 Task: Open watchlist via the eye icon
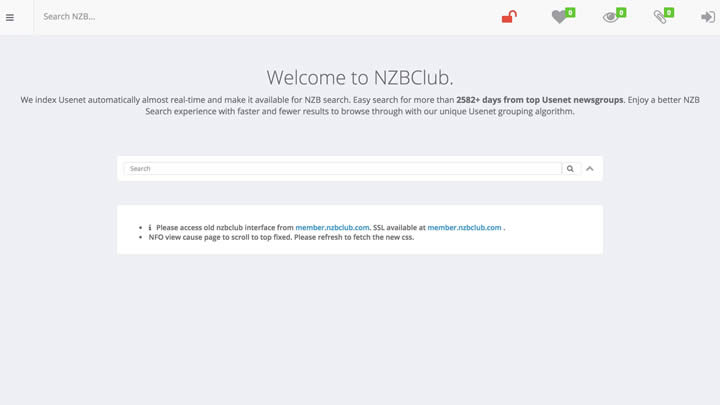pyautogui.click(x=610, y=17)
